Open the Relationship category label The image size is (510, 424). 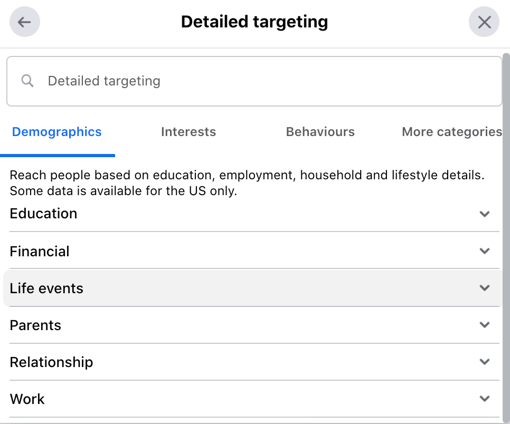(x=51, y=362)
